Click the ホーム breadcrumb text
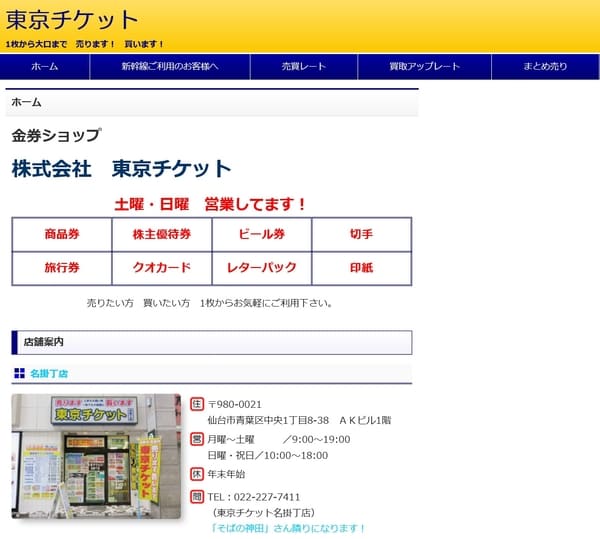 tap(26, 102)
